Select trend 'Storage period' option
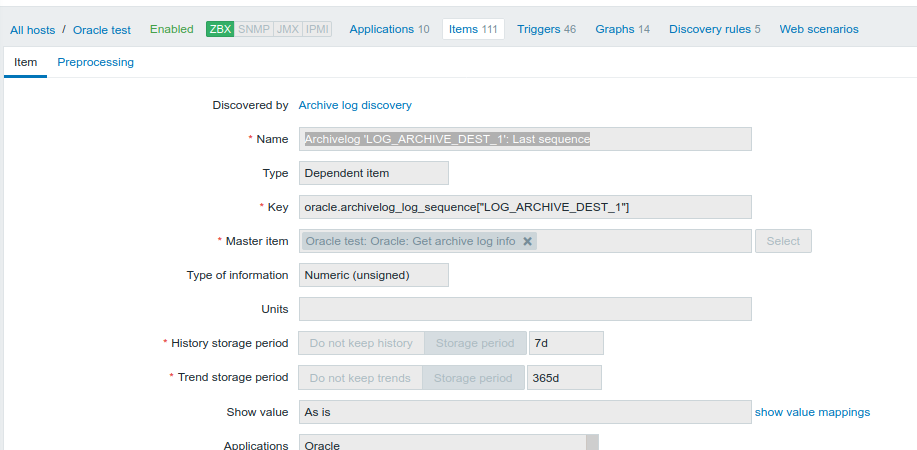The width and height of the screenshot is (917, 450). 473,377
